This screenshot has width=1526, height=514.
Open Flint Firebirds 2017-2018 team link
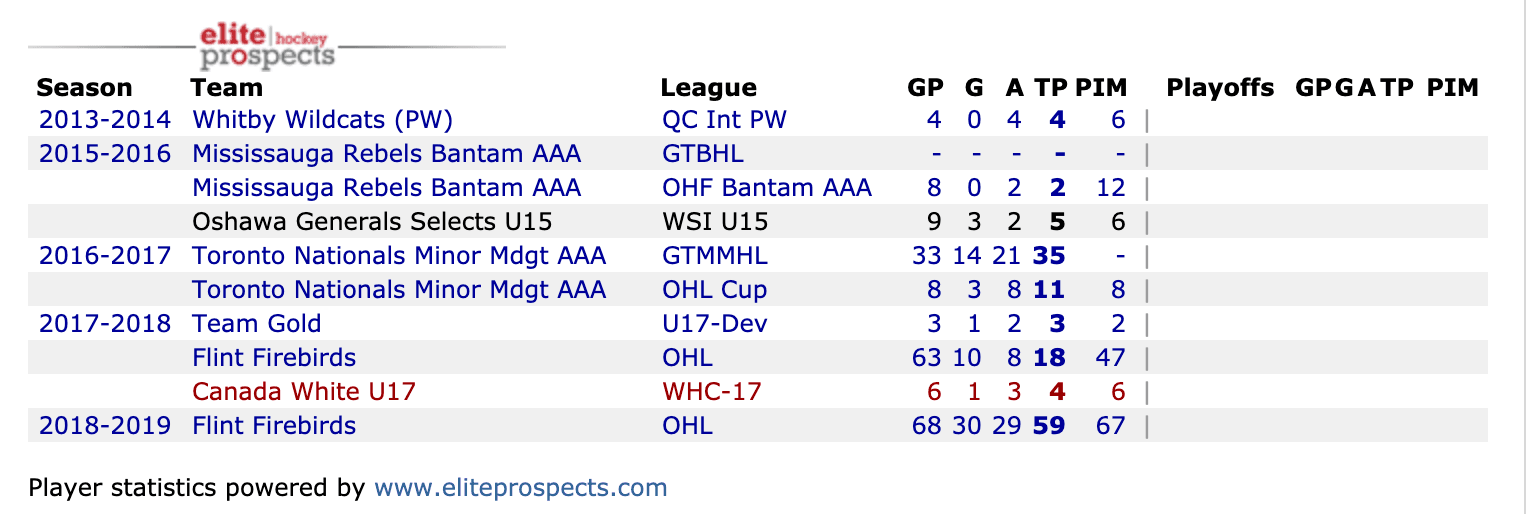coord(274,358)
